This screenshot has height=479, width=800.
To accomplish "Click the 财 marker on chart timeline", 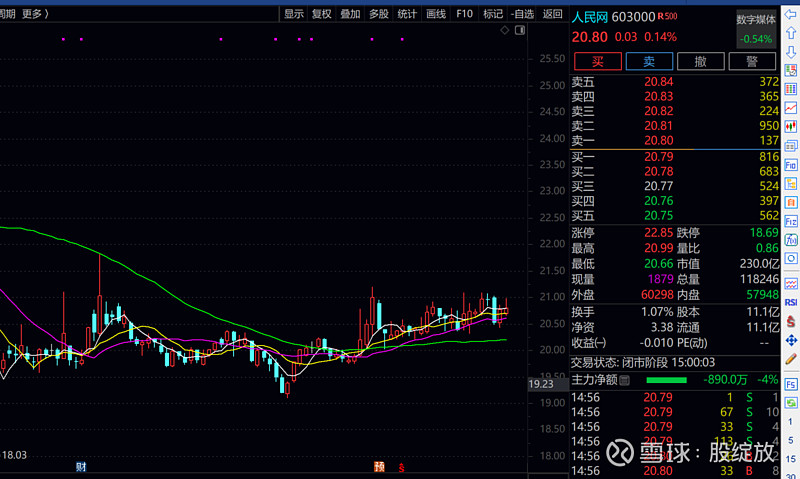I will click(x=81, y=466).
